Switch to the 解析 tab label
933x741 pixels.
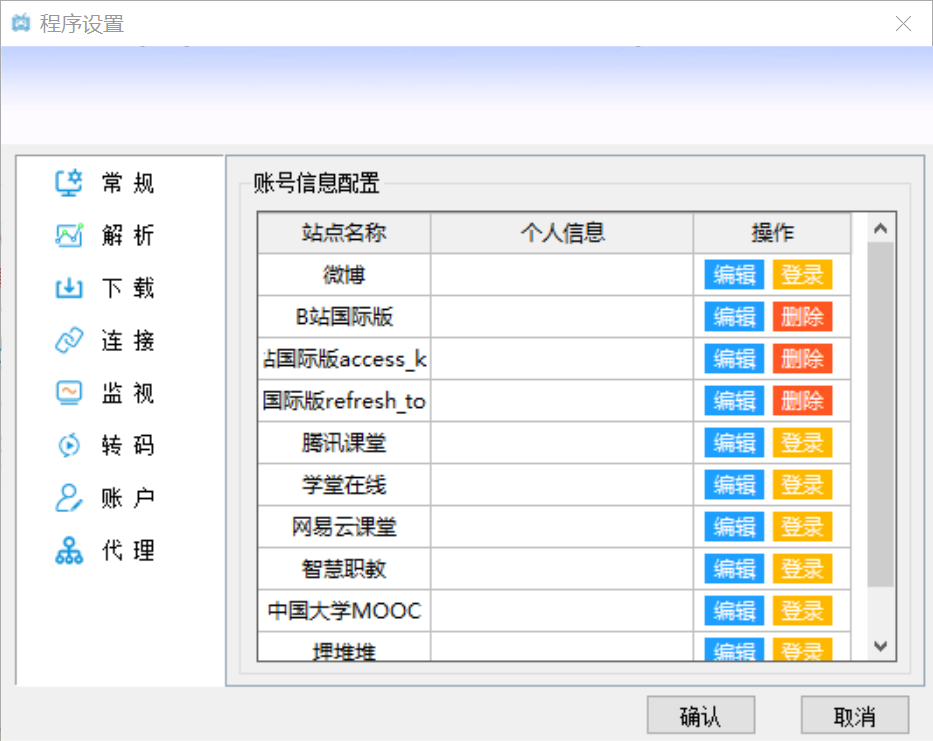click(128, 235)
